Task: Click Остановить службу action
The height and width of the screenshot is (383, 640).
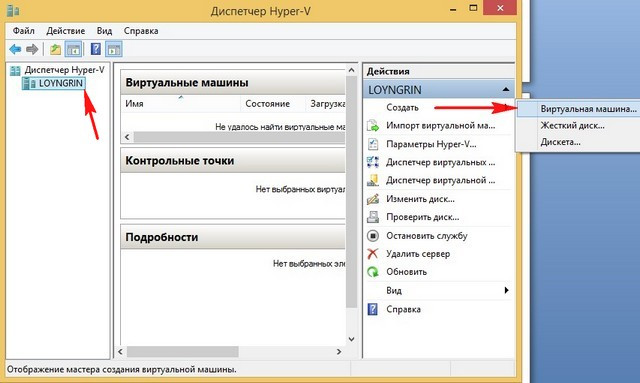Action: (x=427, y=236)
